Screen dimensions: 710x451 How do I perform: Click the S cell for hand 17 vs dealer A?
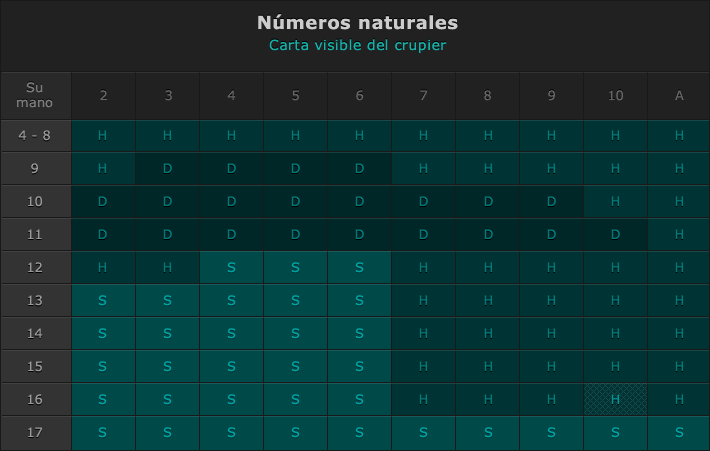(679, 433)
